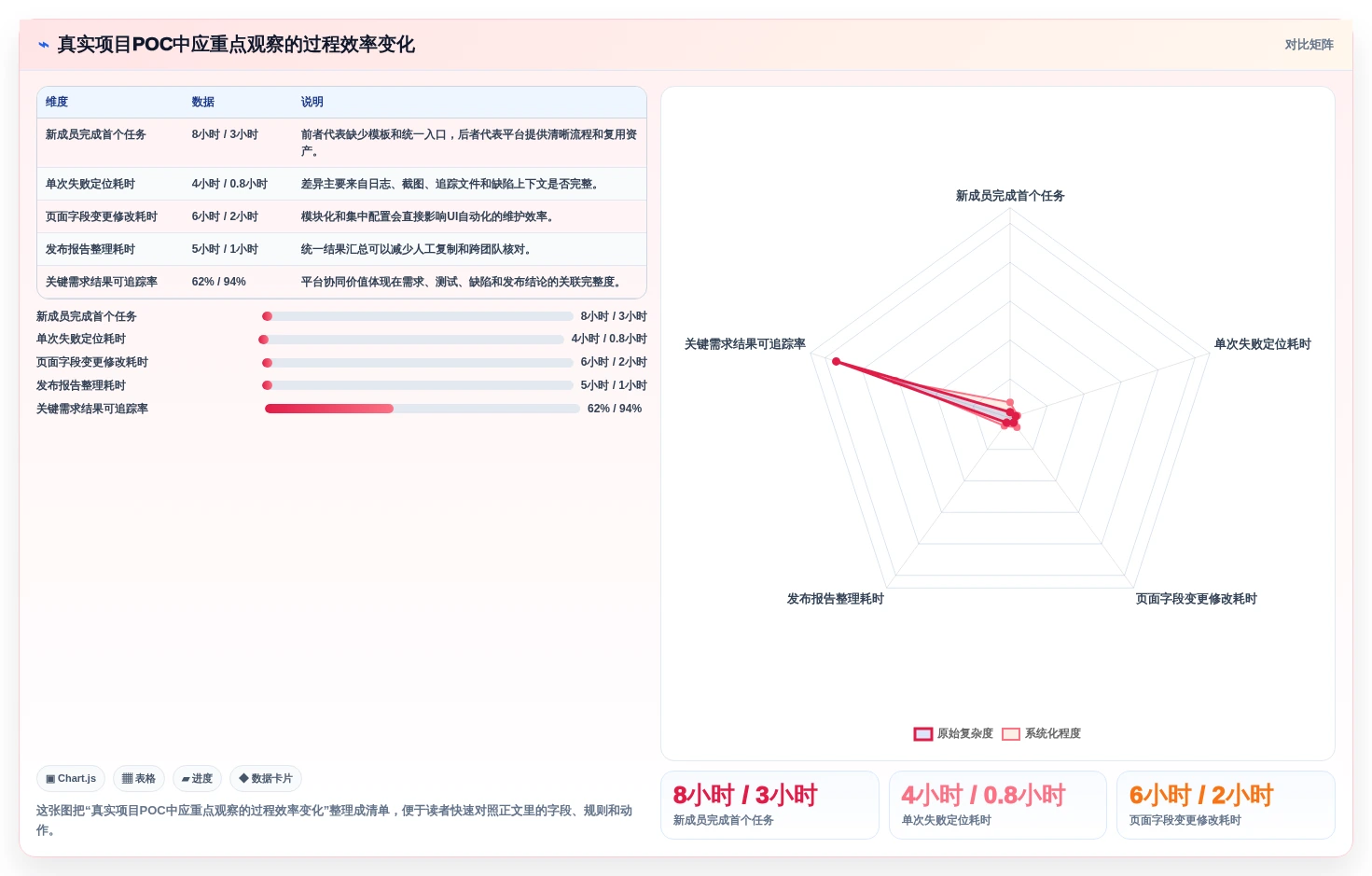Click the 维度 column header
This screenshot has height=876, width=1372.
[x=57, y=102]
